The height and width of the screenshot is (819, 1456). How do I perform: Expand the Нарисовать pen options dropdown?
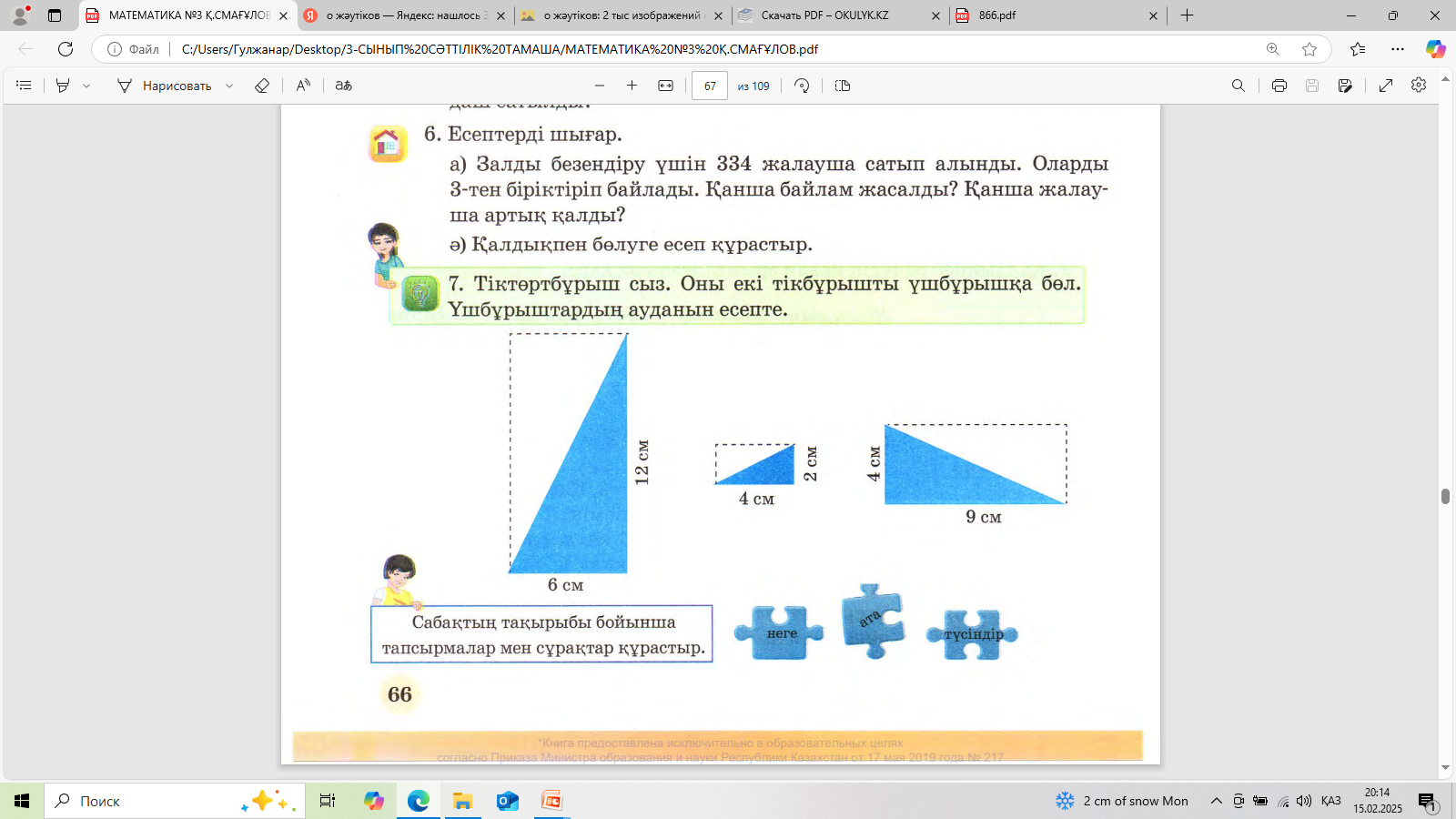[x=229, y=86]
